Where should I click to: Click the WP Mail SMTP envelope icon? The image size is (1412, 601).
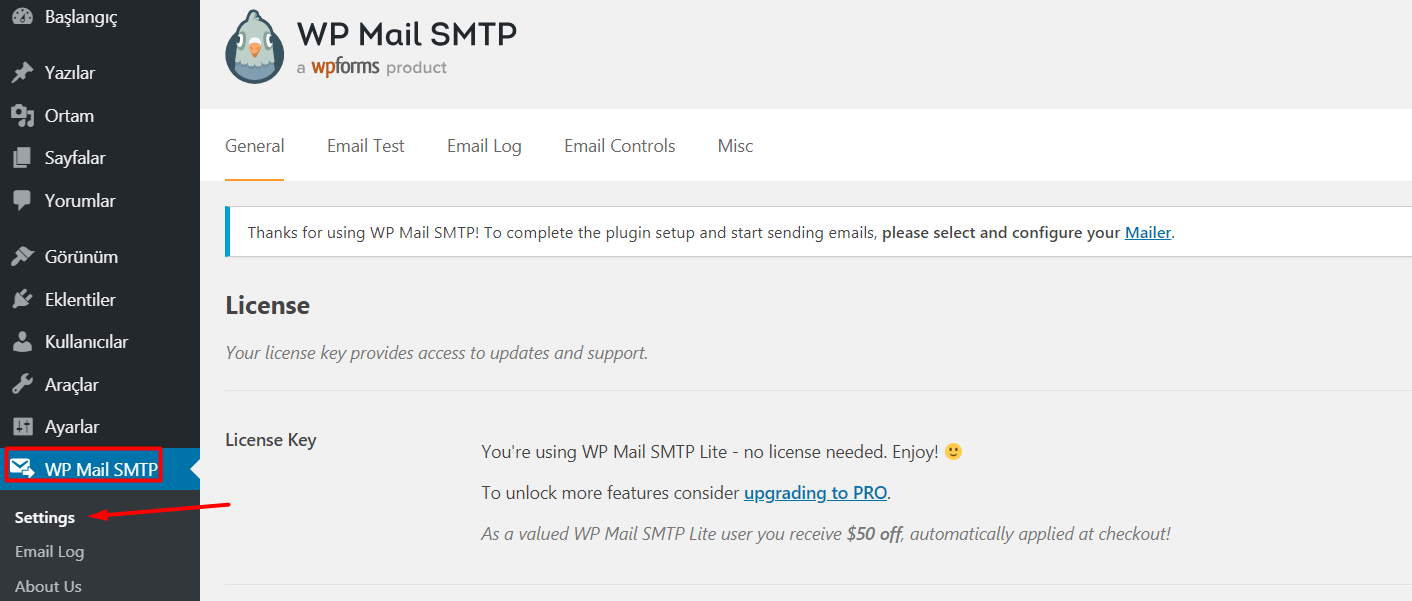22,469
